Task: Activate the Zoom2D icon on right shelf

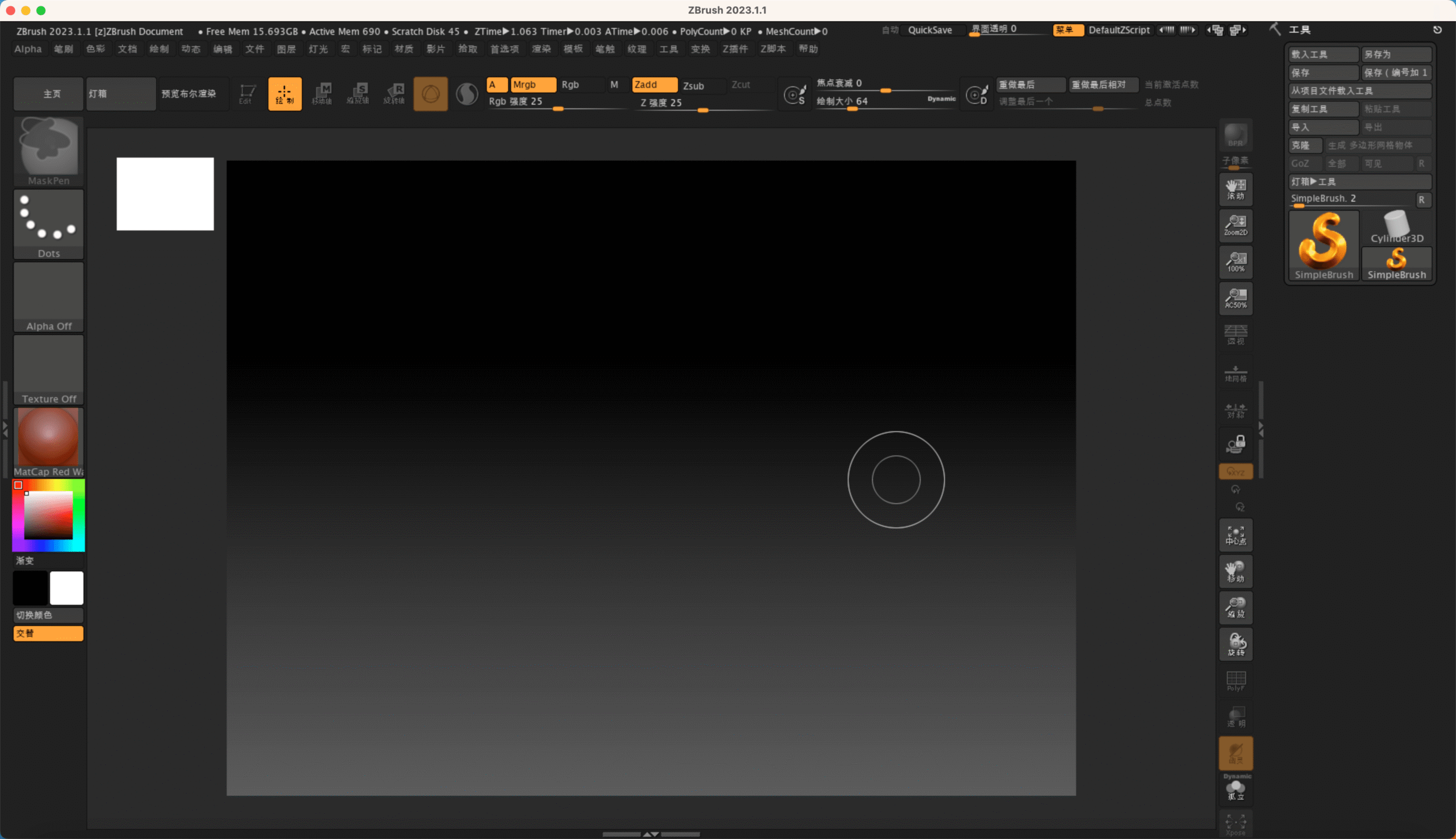Action: [1235, 225]
